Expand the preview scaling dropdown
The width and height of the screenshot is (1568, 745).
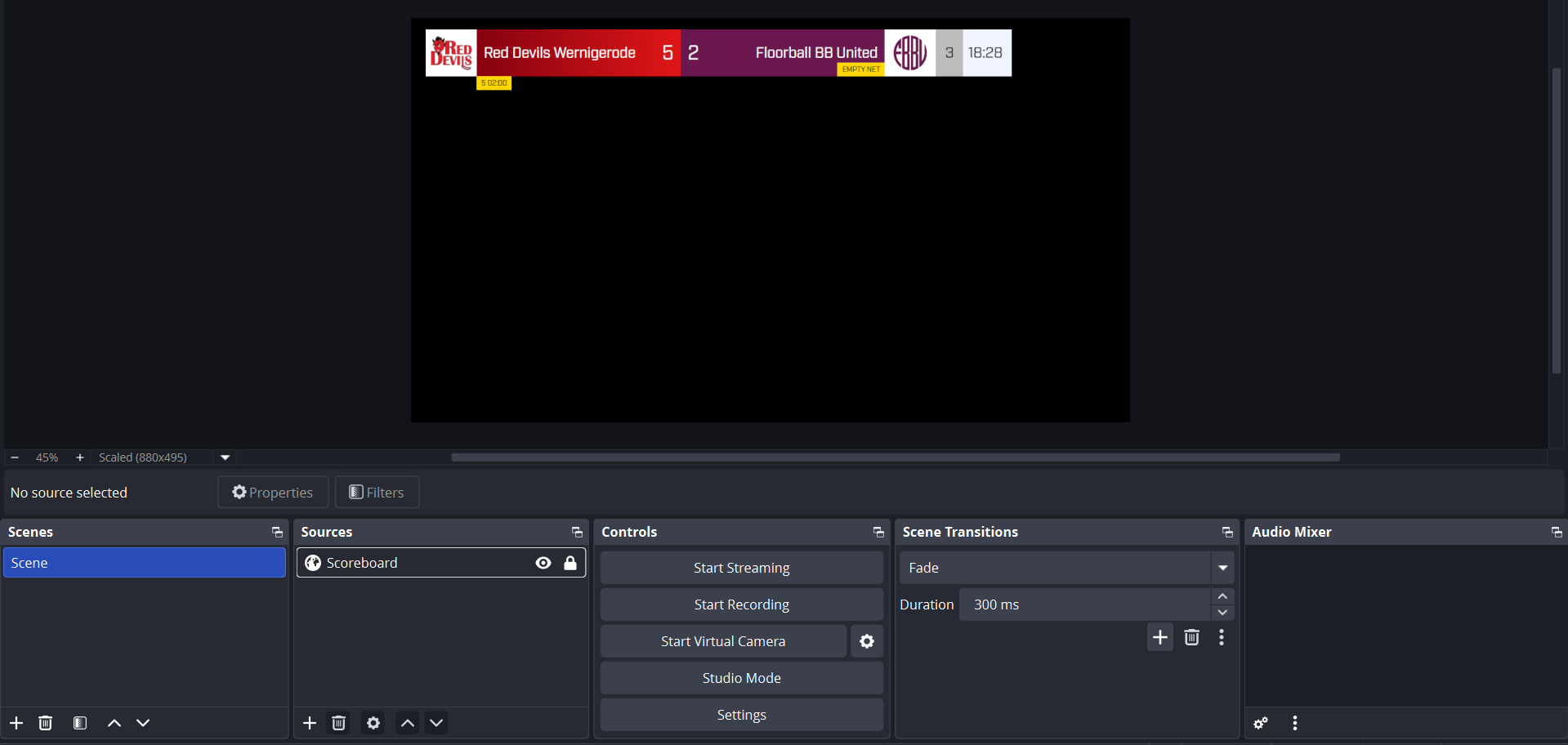click(226, 457)
